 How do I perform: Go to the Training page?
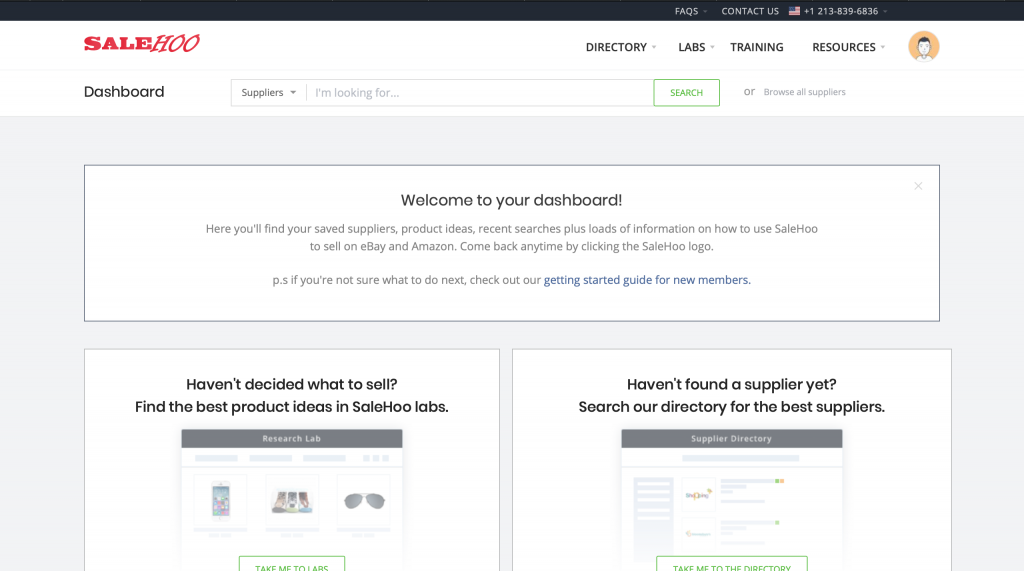[x=757, y=47]
